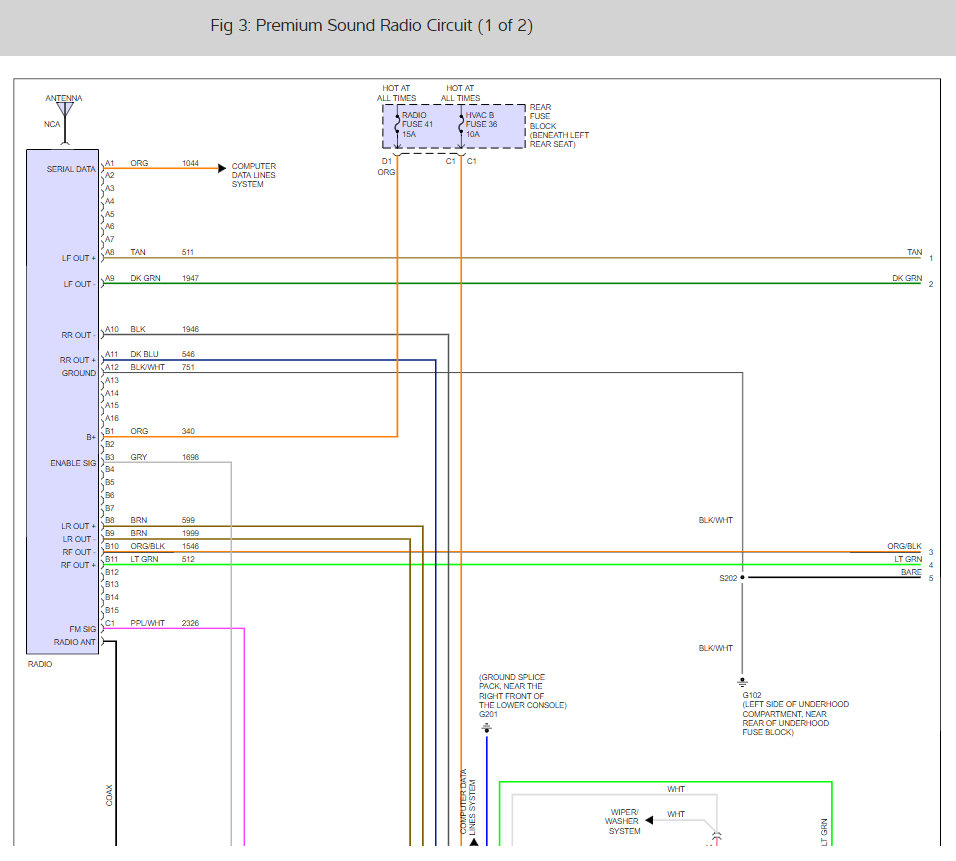Screen dimensions: 956x861
Task: Click the GRY 1696 wire label
Action: point(165,457)
